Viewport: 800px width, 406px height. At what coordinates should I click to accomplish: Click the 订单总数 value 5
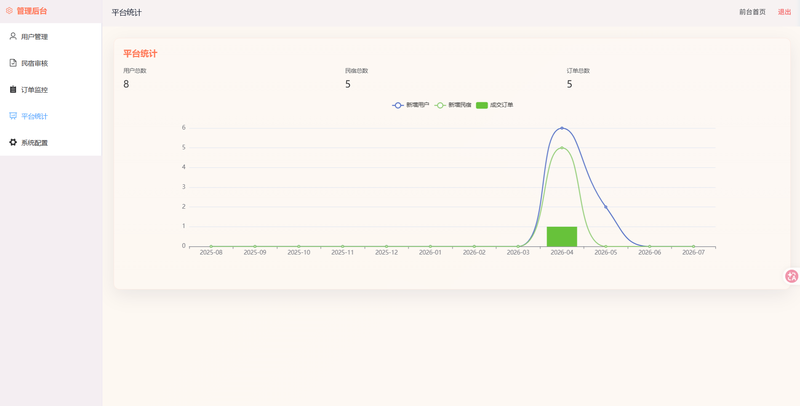point(569,84)
